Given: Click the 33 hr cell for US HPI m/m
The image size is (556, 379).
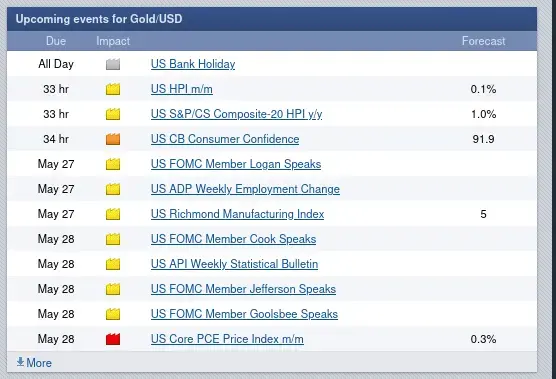Looking at the screenshot, I should 56,89.
